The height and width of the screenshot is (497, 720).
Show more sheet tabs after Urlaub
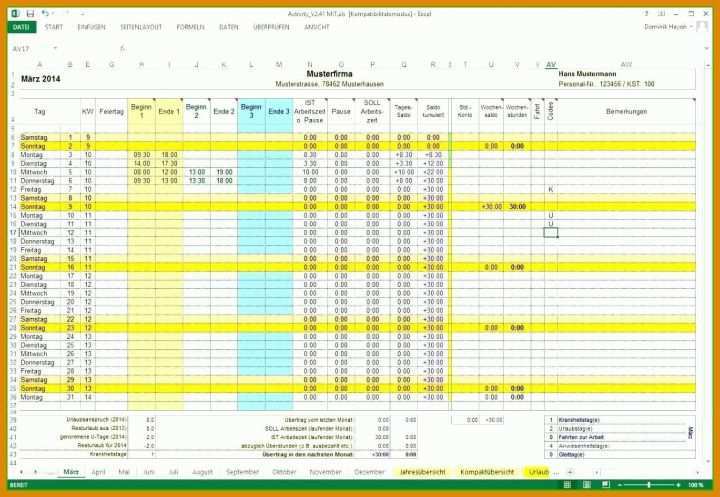pos(557,472)
